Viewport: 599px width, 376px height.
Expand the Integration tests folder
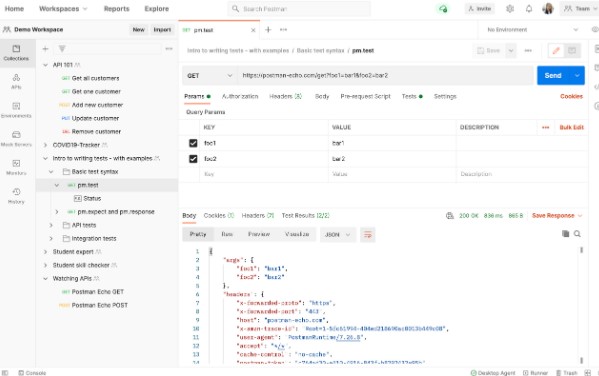(51, 238)
